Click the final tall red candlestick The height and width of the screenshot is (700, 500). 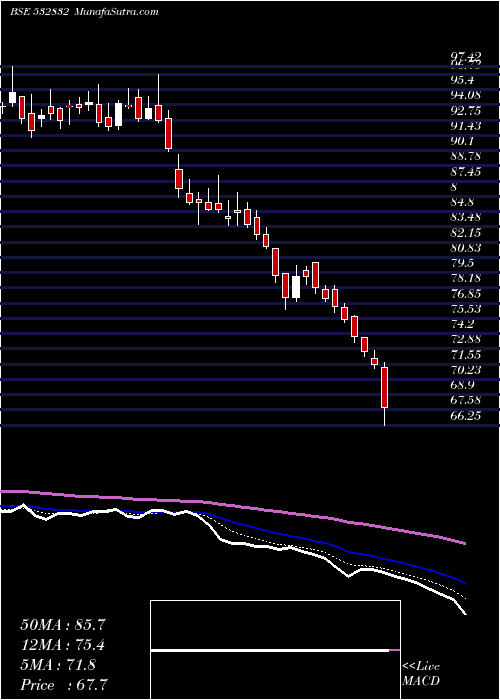pyautogui.click(x=384, y=387)
